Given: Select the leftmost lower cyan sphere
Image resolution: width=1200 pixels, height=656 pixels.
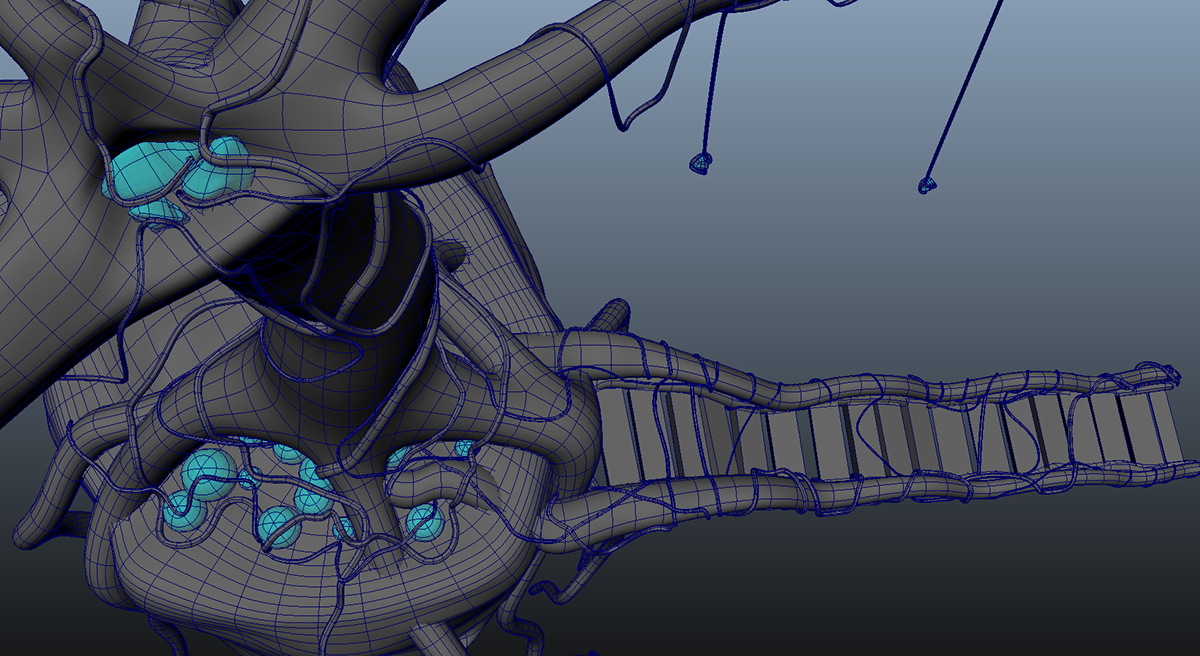Looking at the screenshot, I should point(182,510).
